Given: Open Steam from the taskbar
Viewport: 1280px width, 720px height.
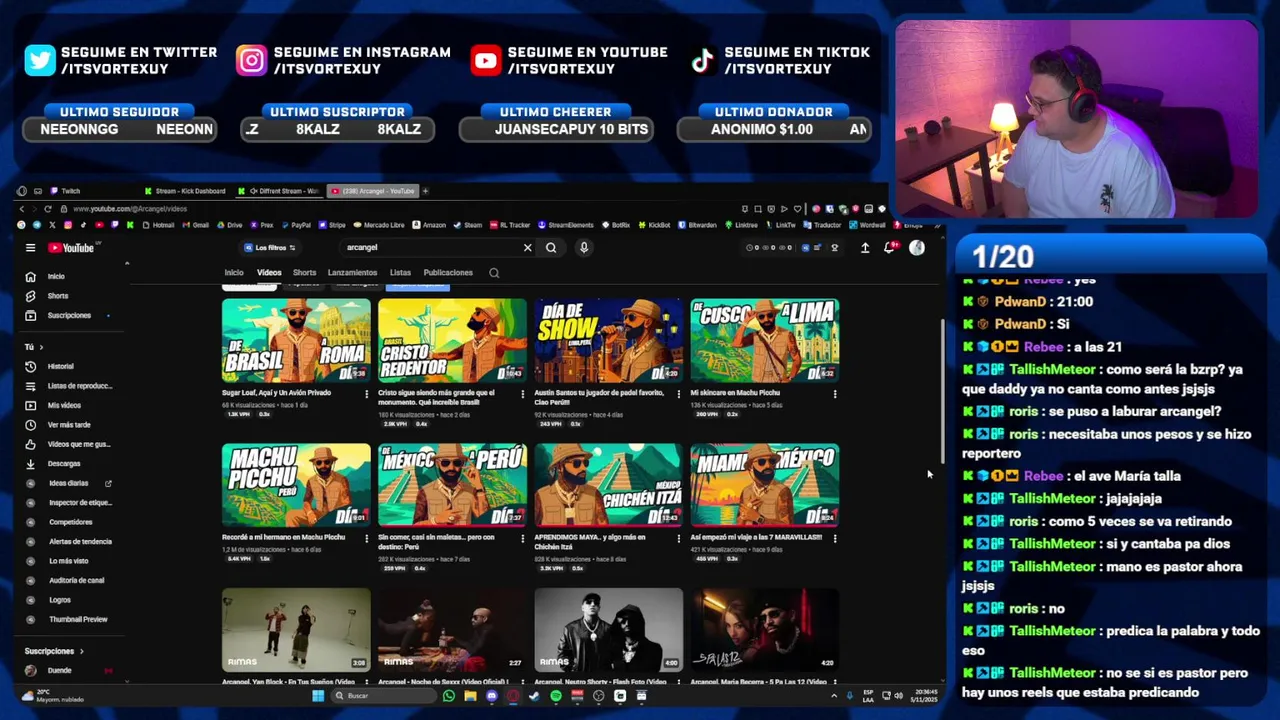Looking at the screenshot, I should [x=534, y=696].
